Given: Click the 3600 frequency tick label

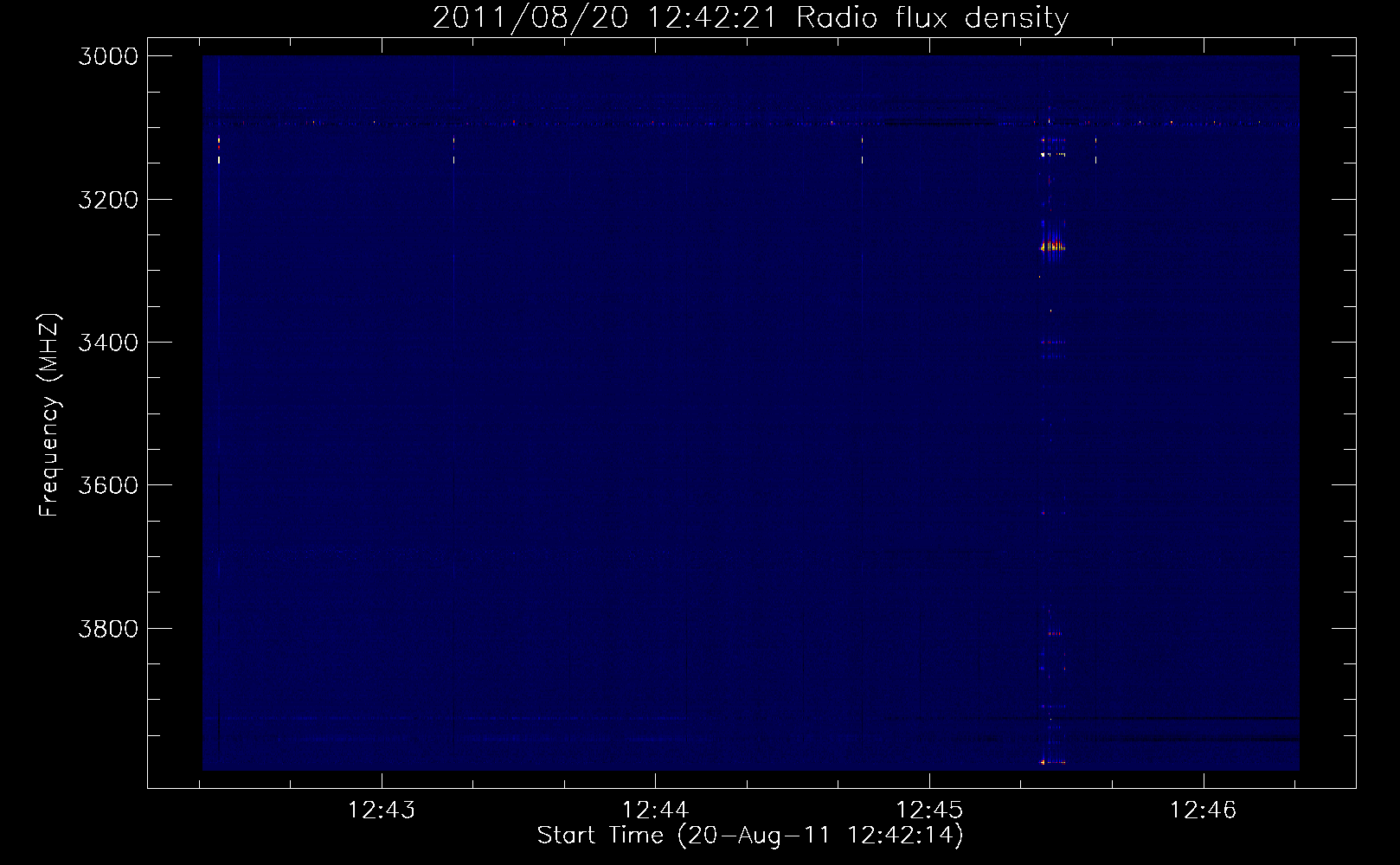Looking at the screenshot, I should tap(108, 485).
